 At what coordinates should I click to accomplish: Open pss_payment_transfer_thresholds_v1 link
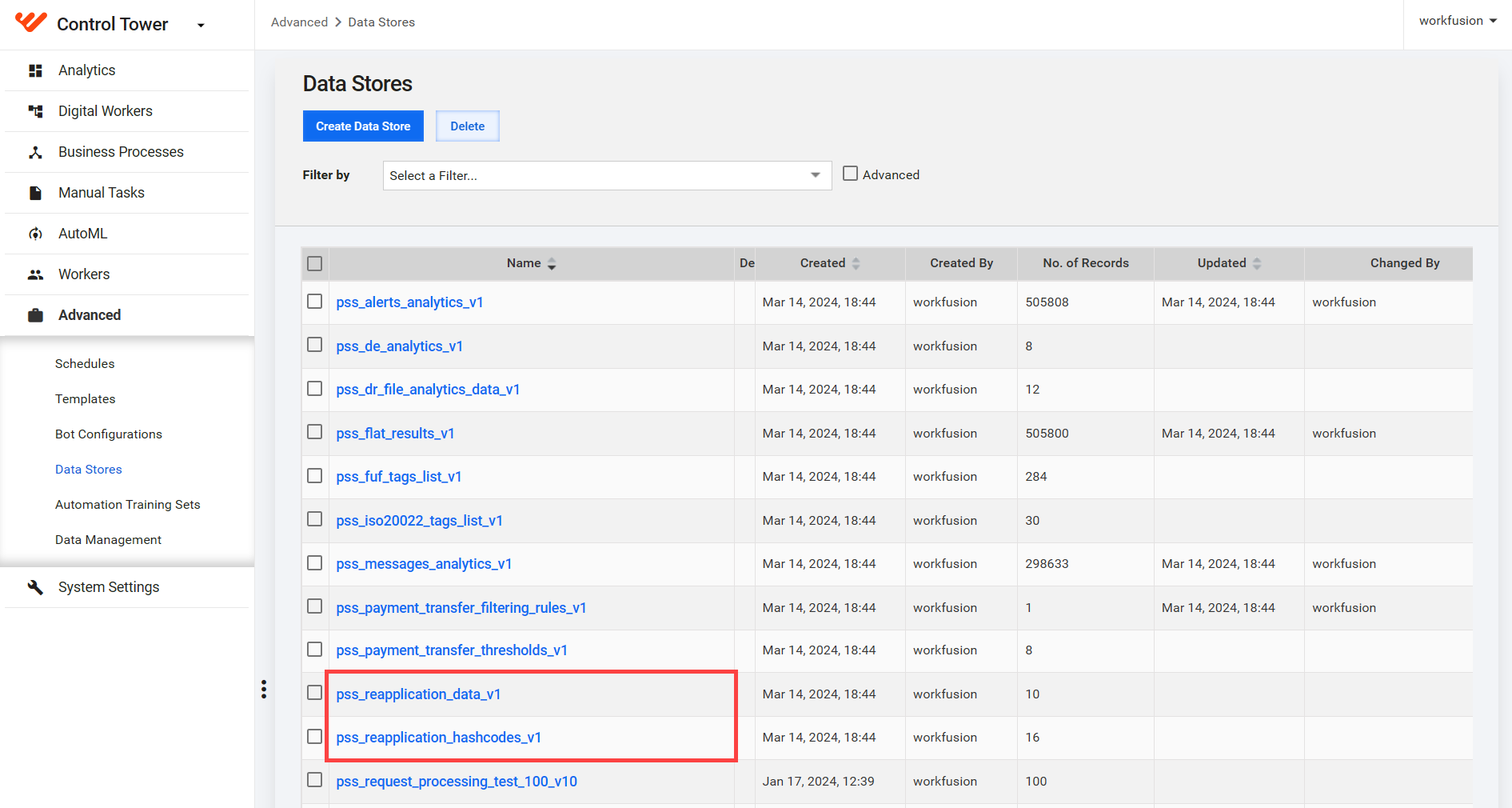point(452,650)
